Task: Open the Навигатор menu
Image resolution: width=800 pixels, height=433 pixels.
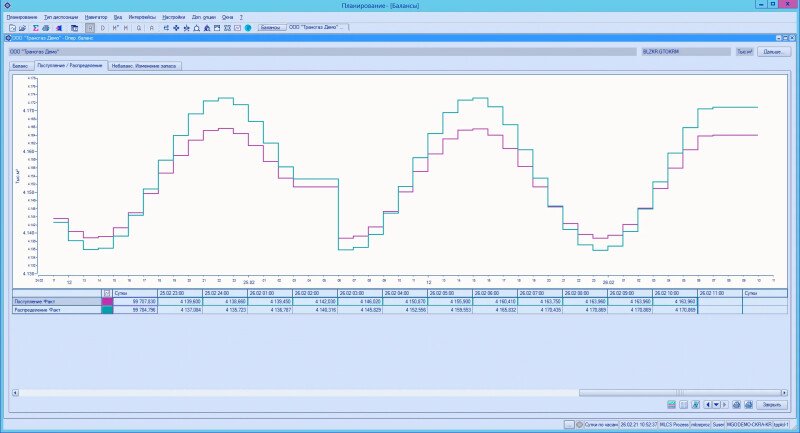Action: pyautogui.click(x=96, y=18)
